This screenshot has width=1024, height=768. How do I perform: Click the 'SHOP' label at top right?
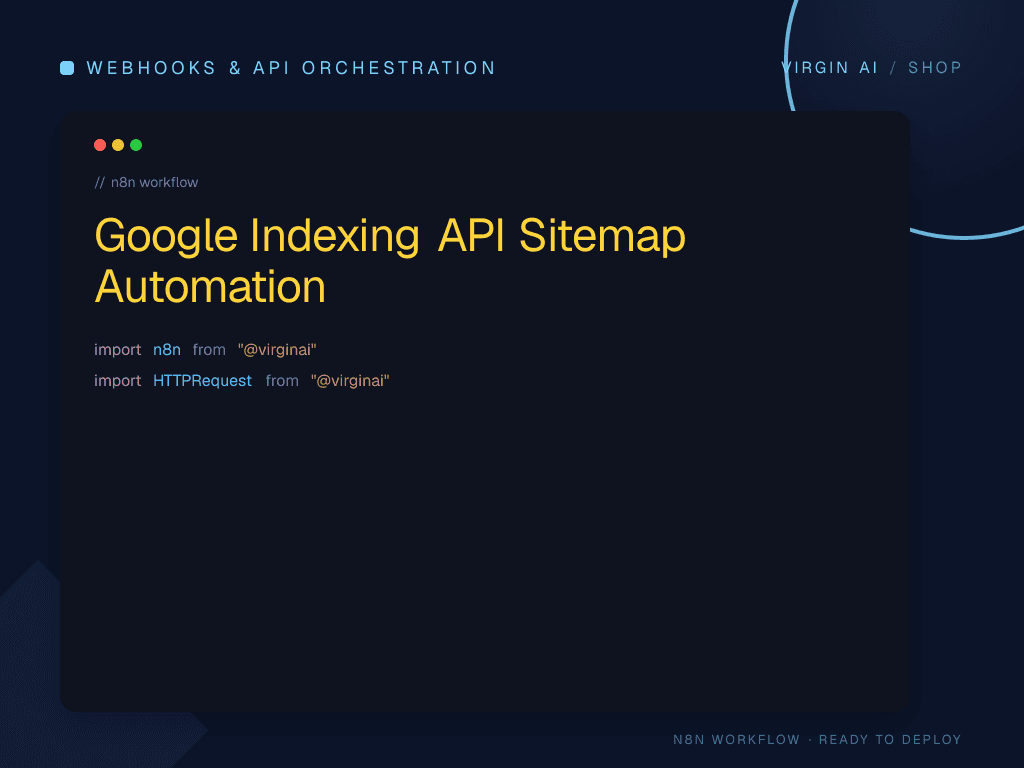[935, 68]
